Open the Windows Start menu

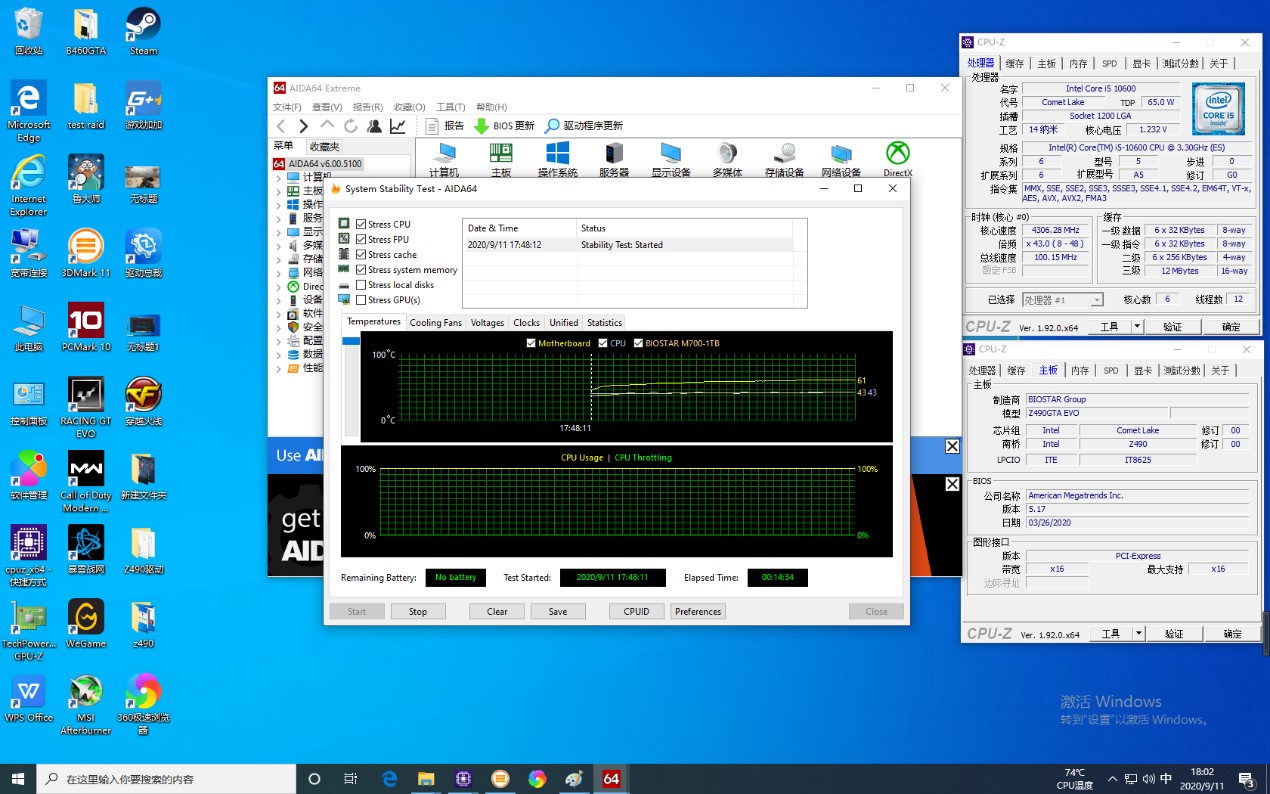[x=18, y=779]
